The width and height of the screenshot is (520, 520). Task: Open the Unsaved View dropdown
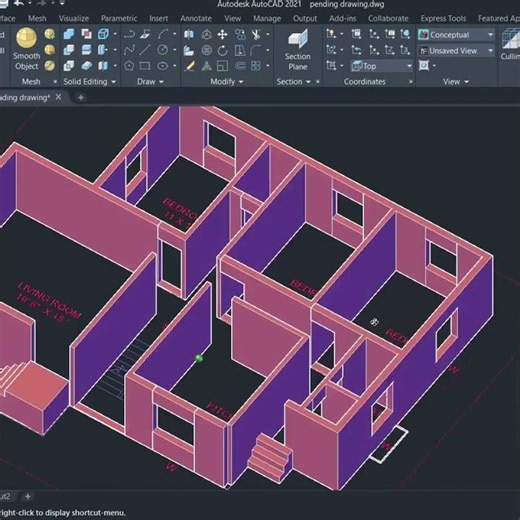click(456, 51)
